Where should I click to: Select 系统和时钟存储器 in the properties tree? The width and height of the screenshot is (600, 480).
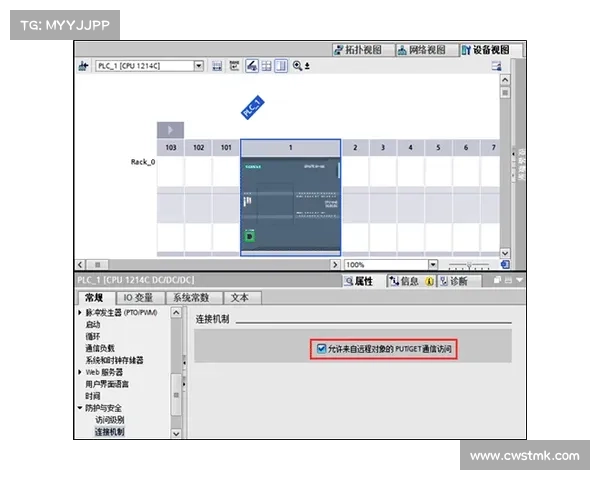pyautogui.click(x=114, y=360)
